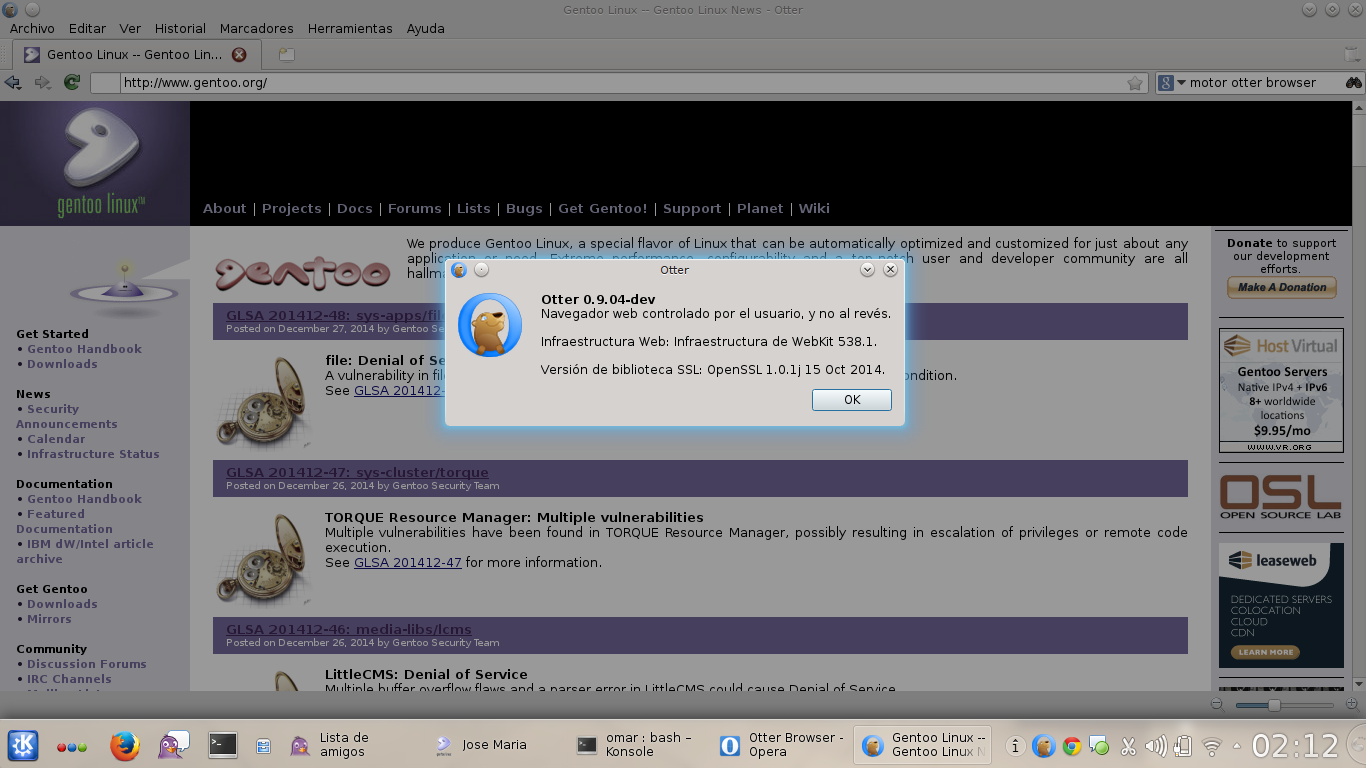Click the Host Virtual Gentoo Servers ad
Screen dimensions: 1366x768
tap(1281, 390)
